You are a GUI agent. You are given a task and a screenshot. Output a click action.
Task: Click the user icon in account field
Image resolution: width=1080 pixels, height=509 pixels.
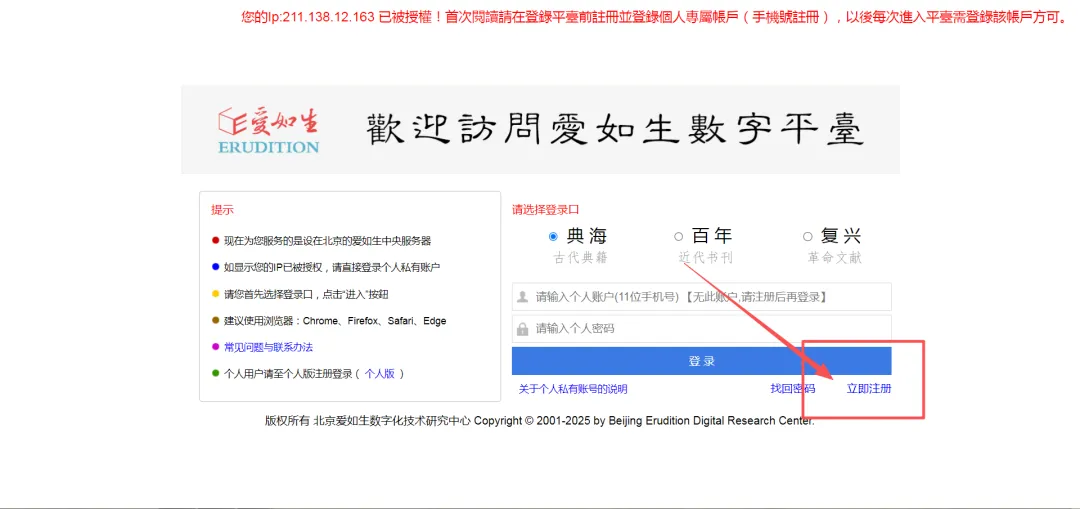pyautogui.click(x=523, y=297)
